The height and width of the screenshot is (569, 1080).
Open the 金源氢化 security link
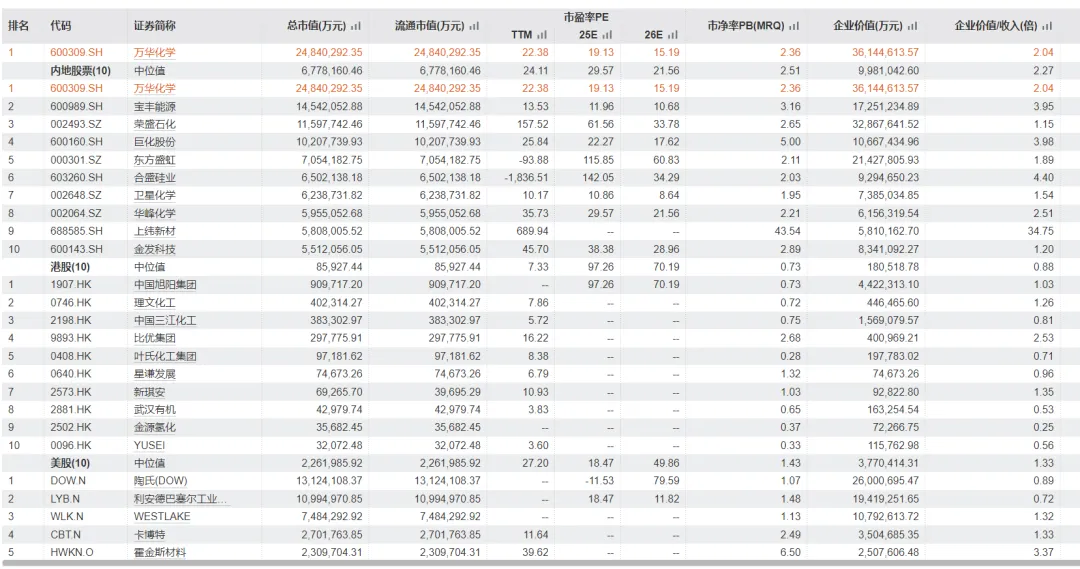coord(154,427)
